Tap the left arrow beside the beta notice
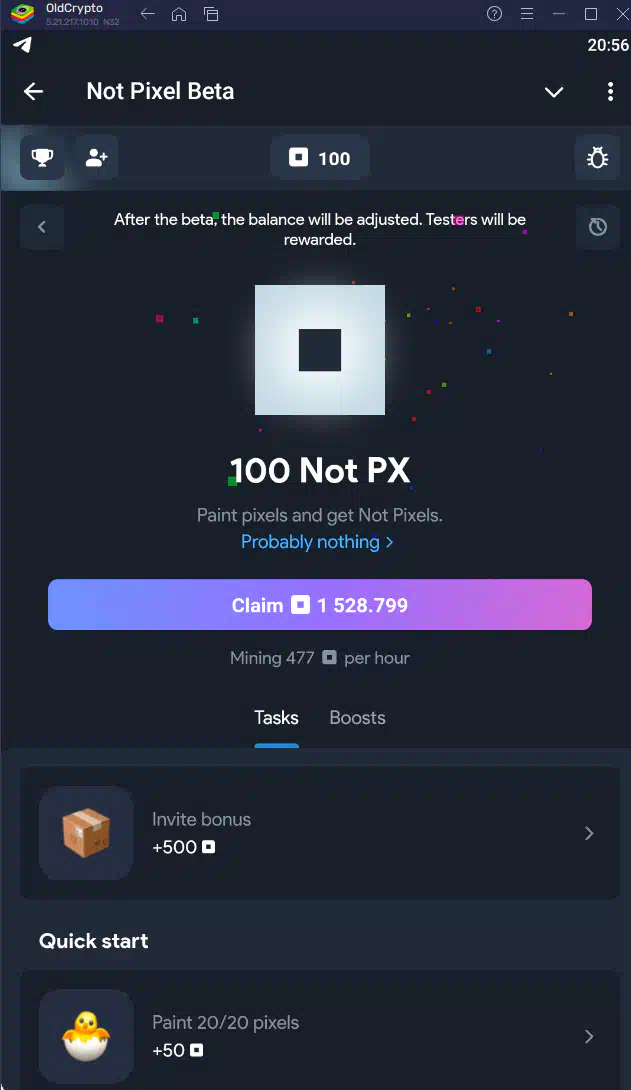 [42, 227]
